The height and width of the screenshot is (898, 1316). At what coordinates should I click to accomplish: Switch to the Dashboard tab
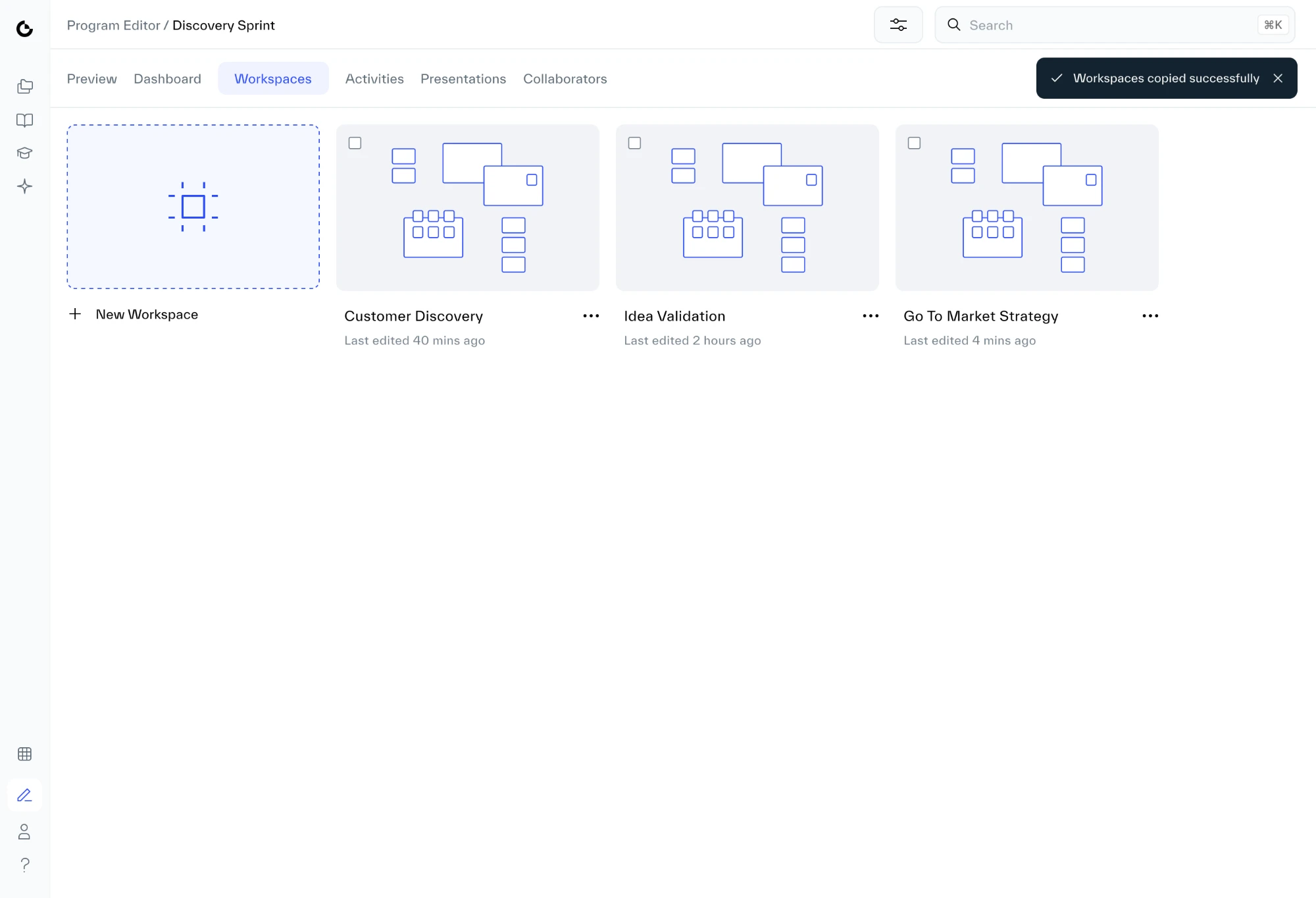click(167, 79)
